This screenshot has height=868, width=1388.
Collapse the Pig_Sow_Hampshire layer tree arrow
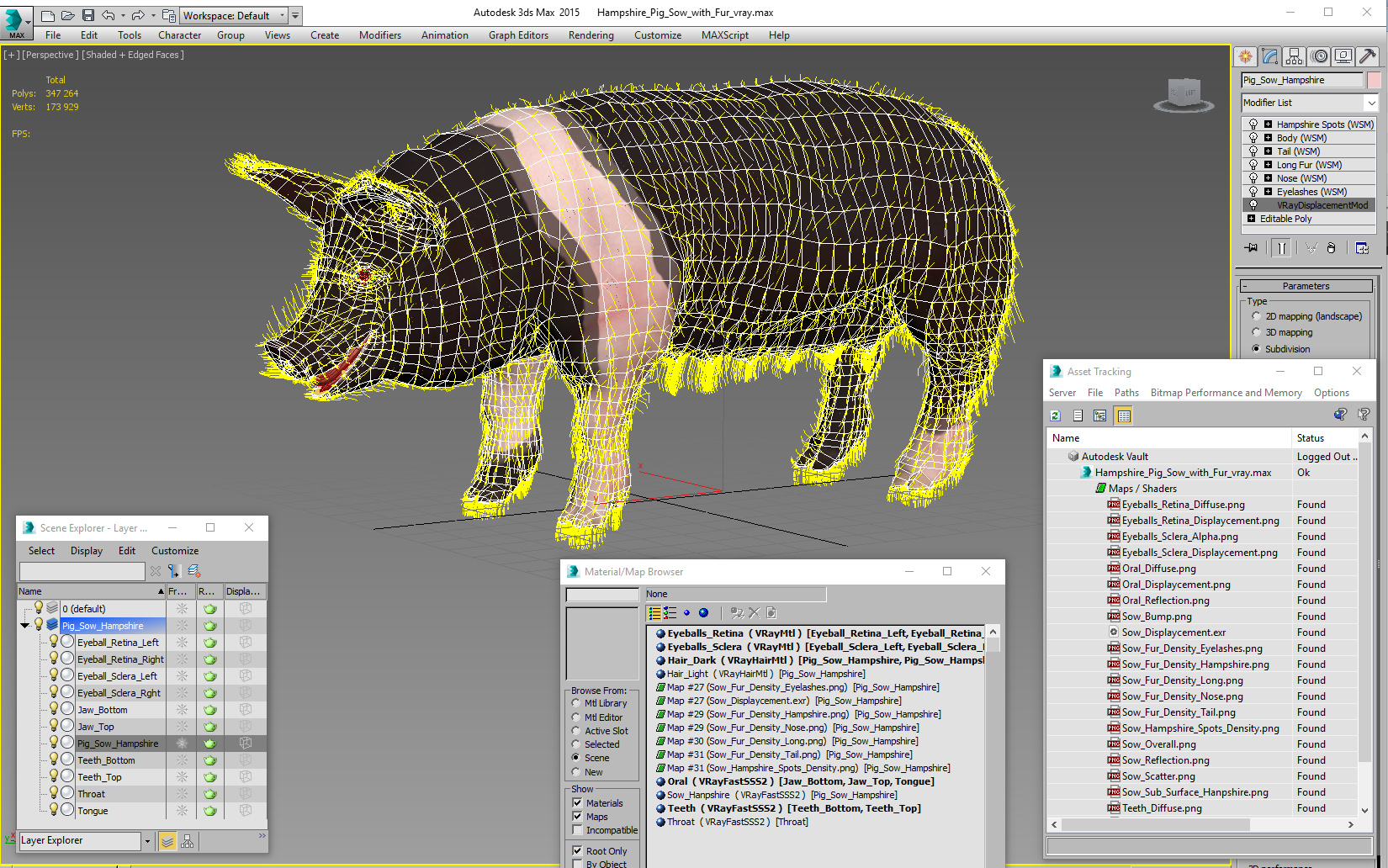tap(25, 626)
